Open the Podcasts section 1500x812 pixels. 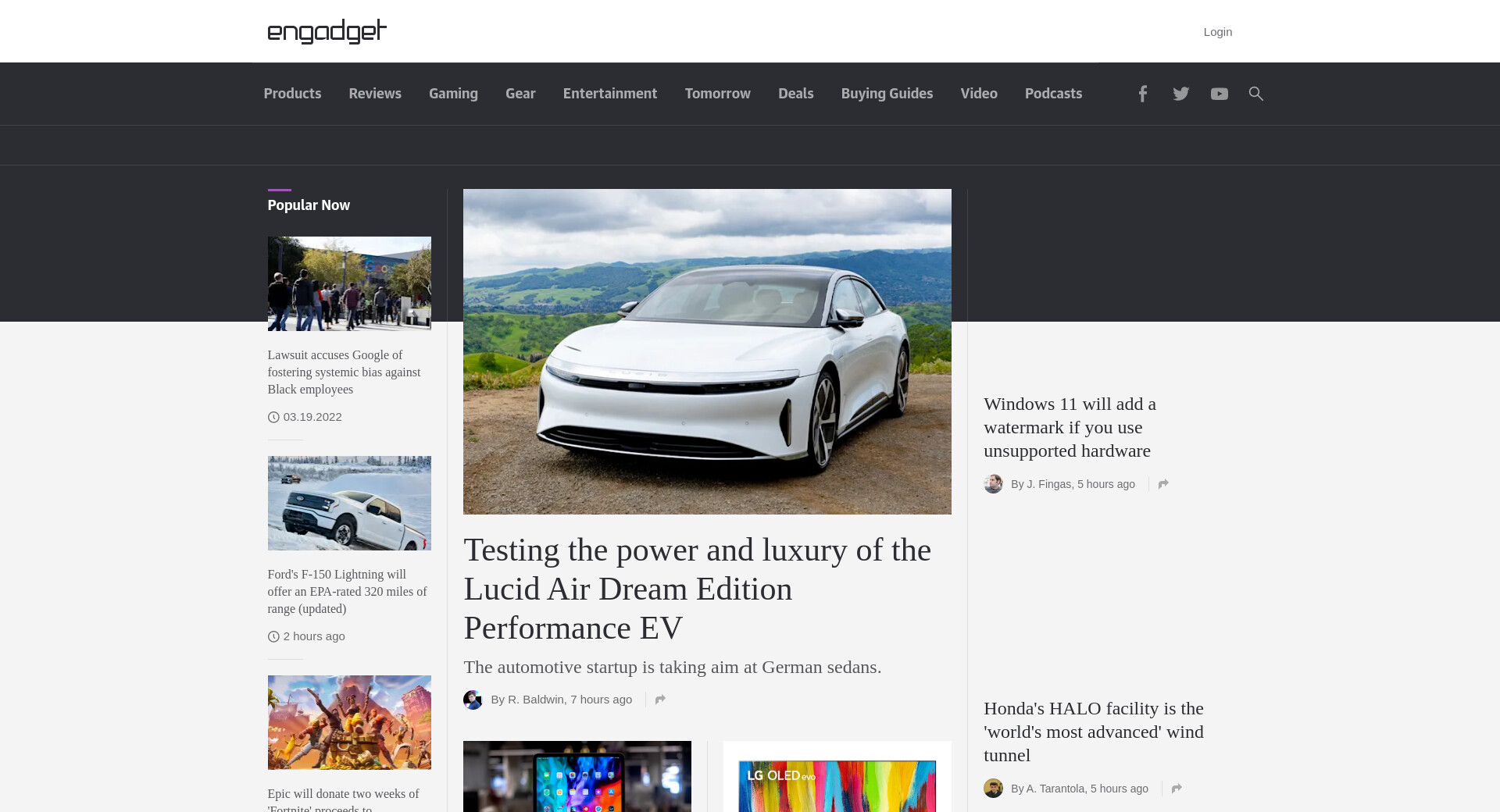point(1053,94)
